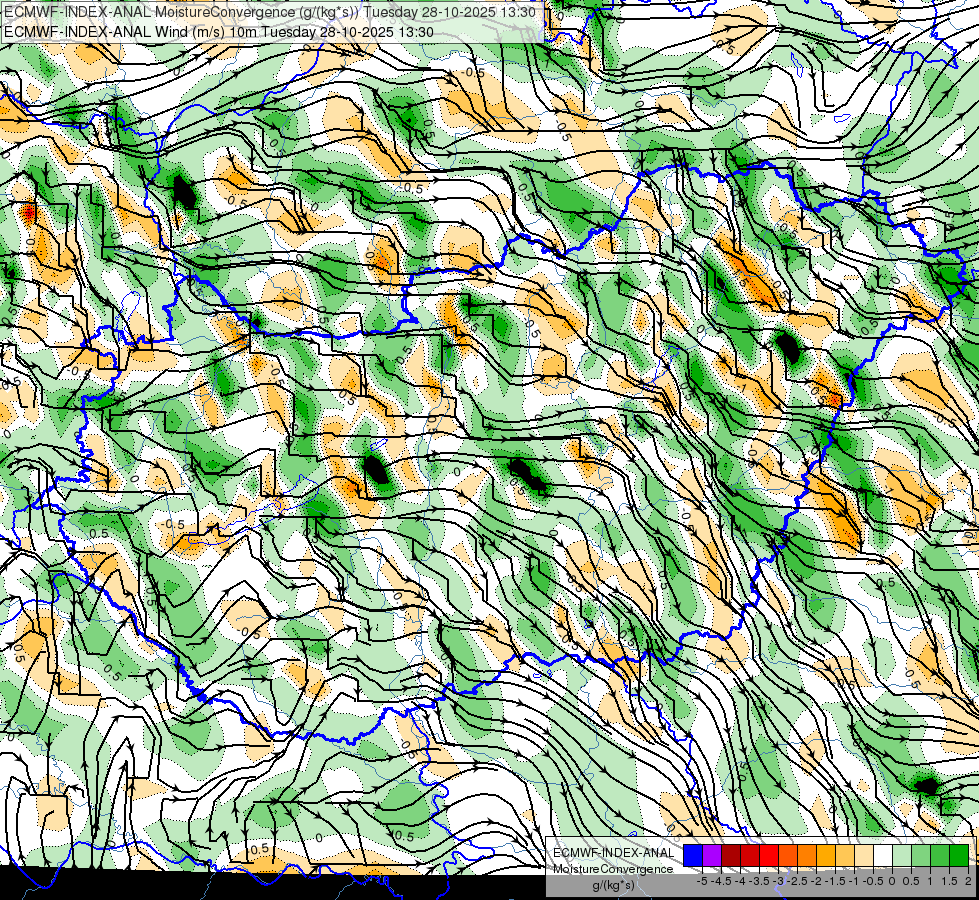The width and height of the screenshot is (979, 900).
Task: Click the '2' tick label at legend scale end
Action: point(968,881)
